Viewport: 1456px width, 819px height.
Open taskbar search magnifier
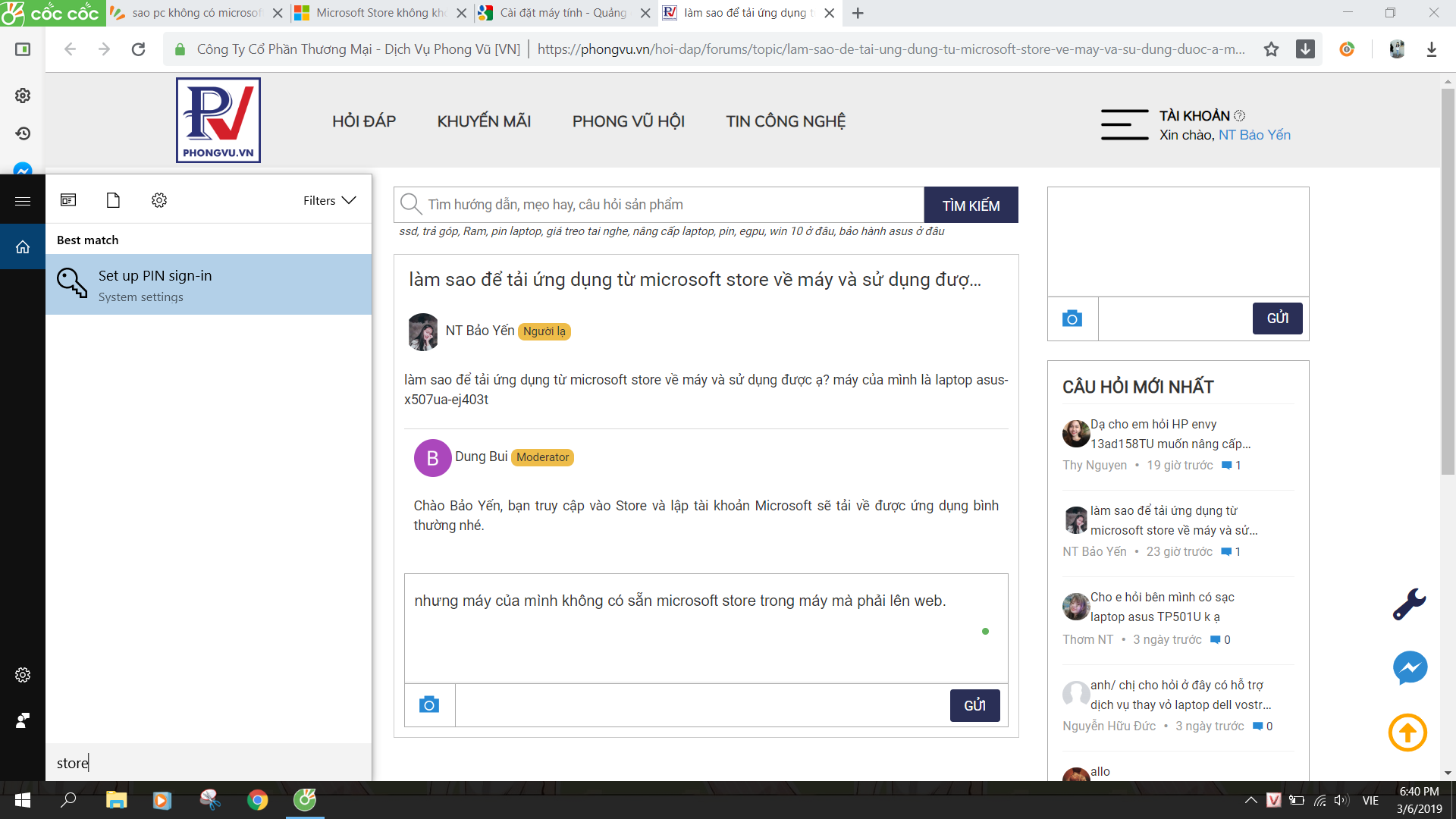[x=68, y=800]
